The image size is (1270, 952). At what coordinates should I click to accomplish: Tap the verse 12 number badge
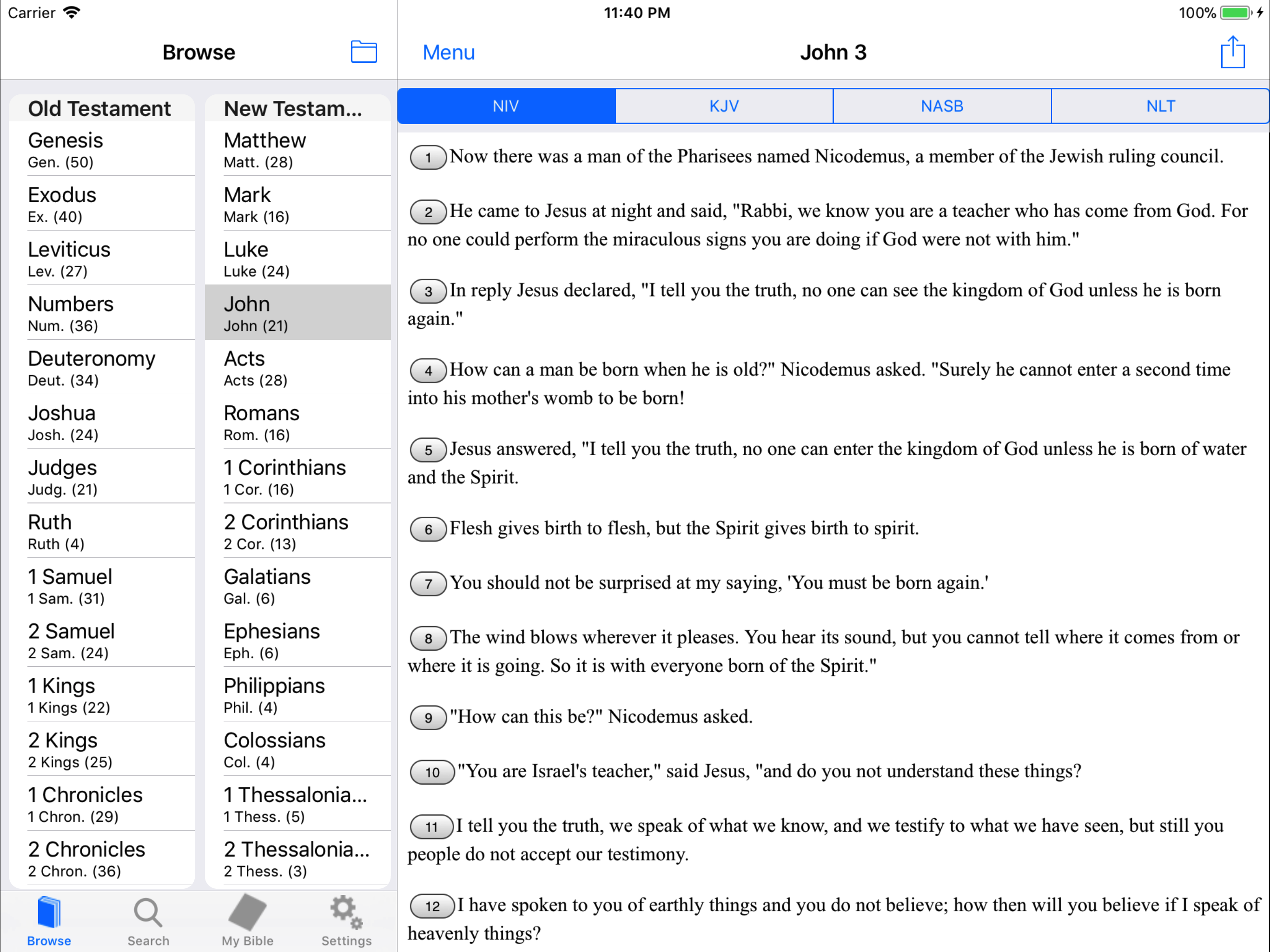pos(432,906)
